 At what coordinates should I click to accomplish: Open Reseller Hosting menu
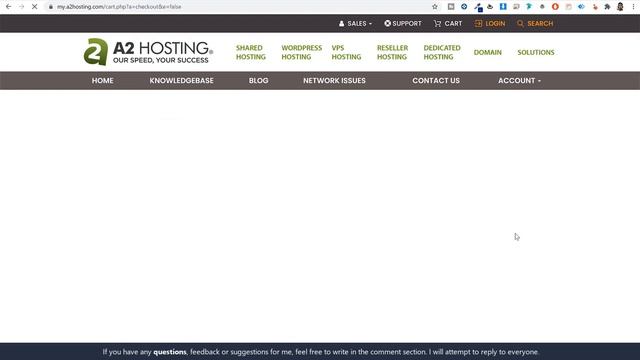(x=392, y=52)
